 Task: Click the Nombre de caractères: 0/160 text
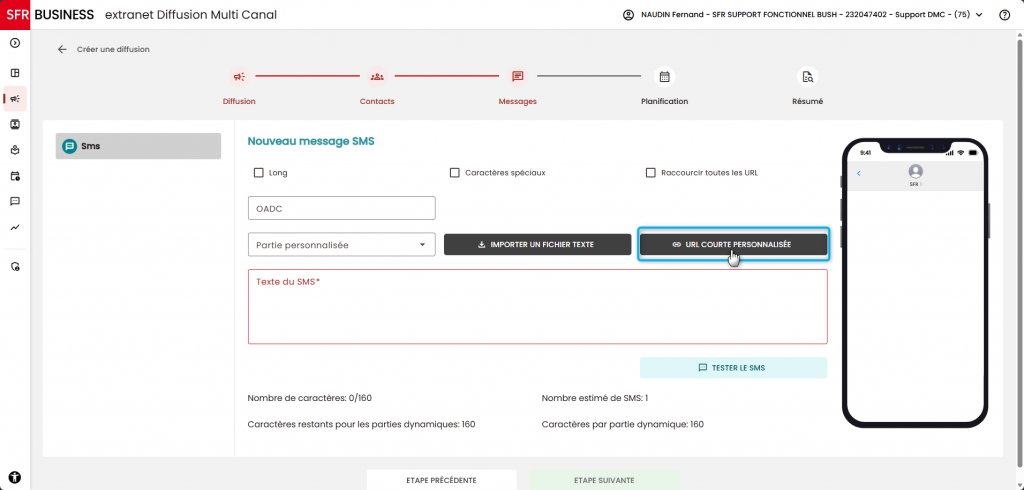[x=310, y=398]
